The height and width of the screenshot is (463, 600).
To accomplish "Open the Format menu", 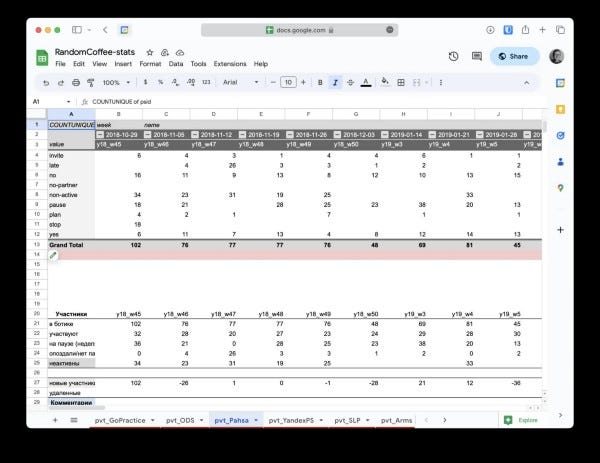I will click(x=150, y=64).
